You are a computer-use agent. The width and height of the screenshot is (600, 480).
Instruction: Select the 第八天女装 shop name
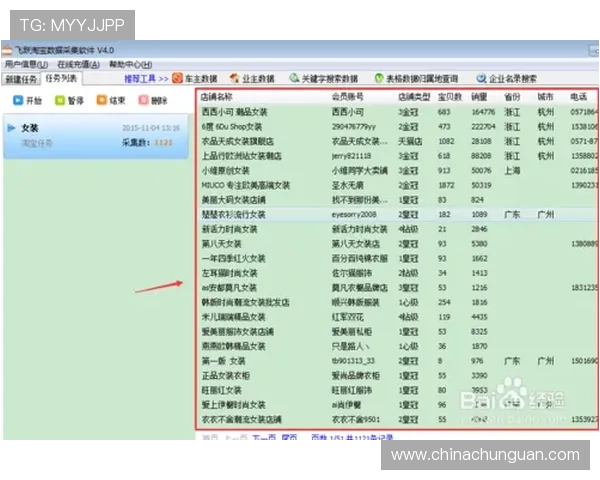(222, 244)
